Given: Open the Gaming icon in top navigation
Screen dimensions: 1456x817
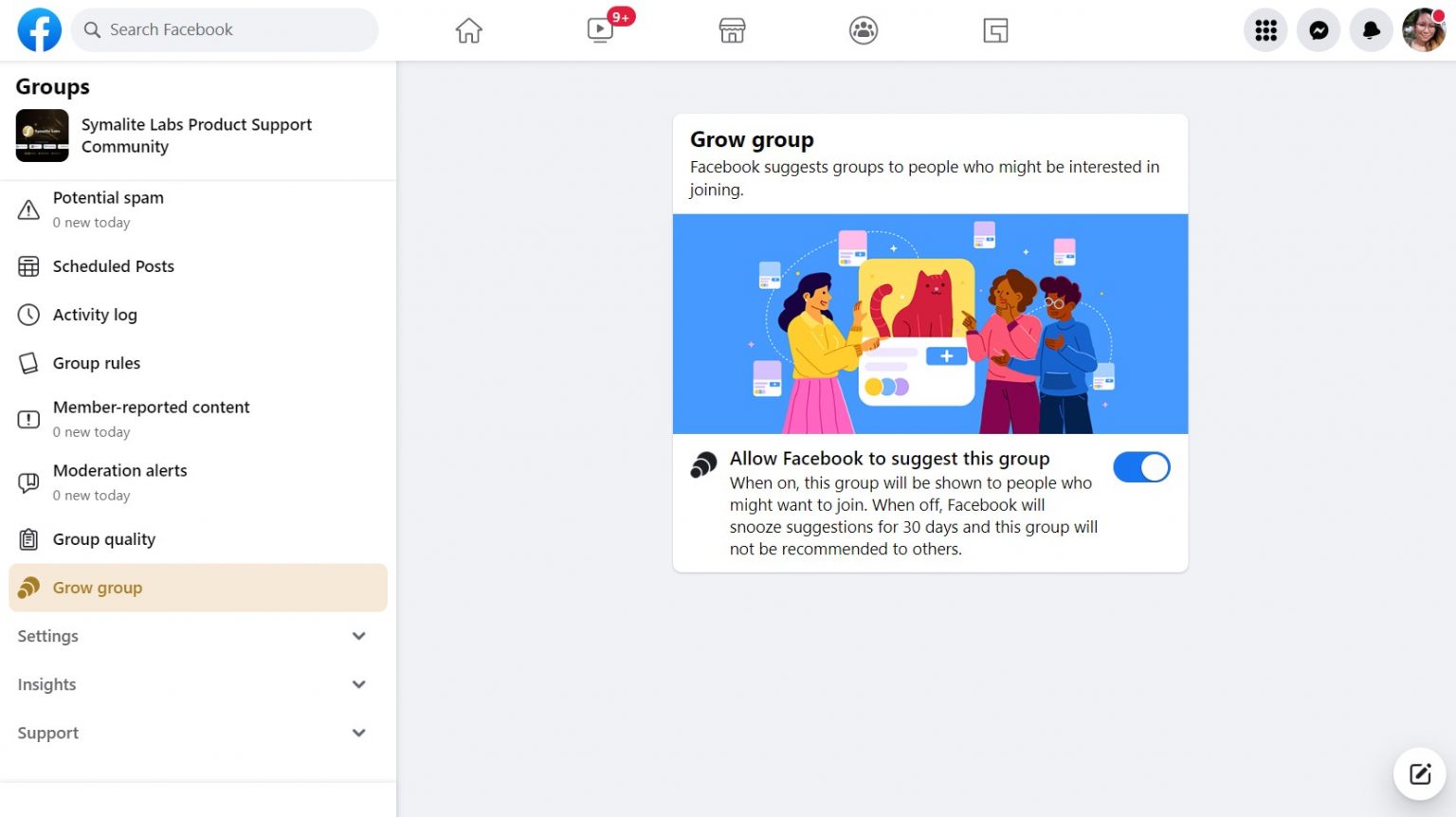Looking at the screenshot, I should [x=994, y=29].
